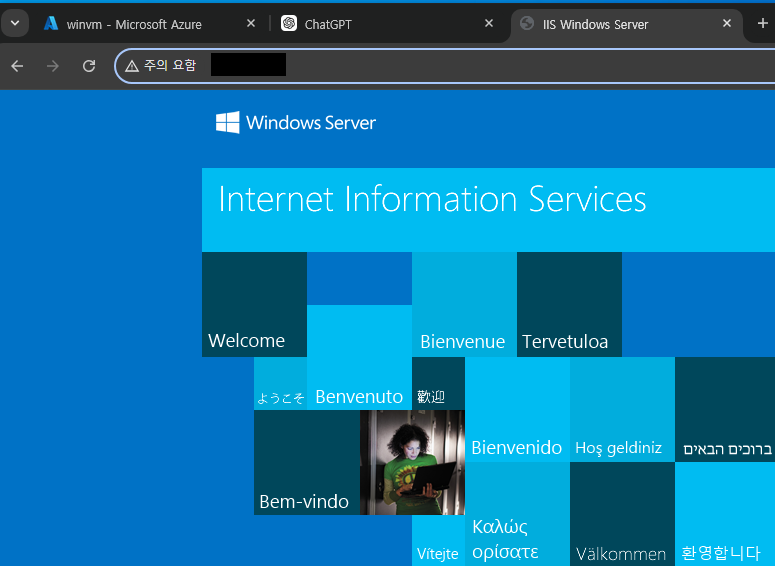Reload the current page
Image resolution: width=775 pixels, height=566 pixels.
[x=89, y=66]
